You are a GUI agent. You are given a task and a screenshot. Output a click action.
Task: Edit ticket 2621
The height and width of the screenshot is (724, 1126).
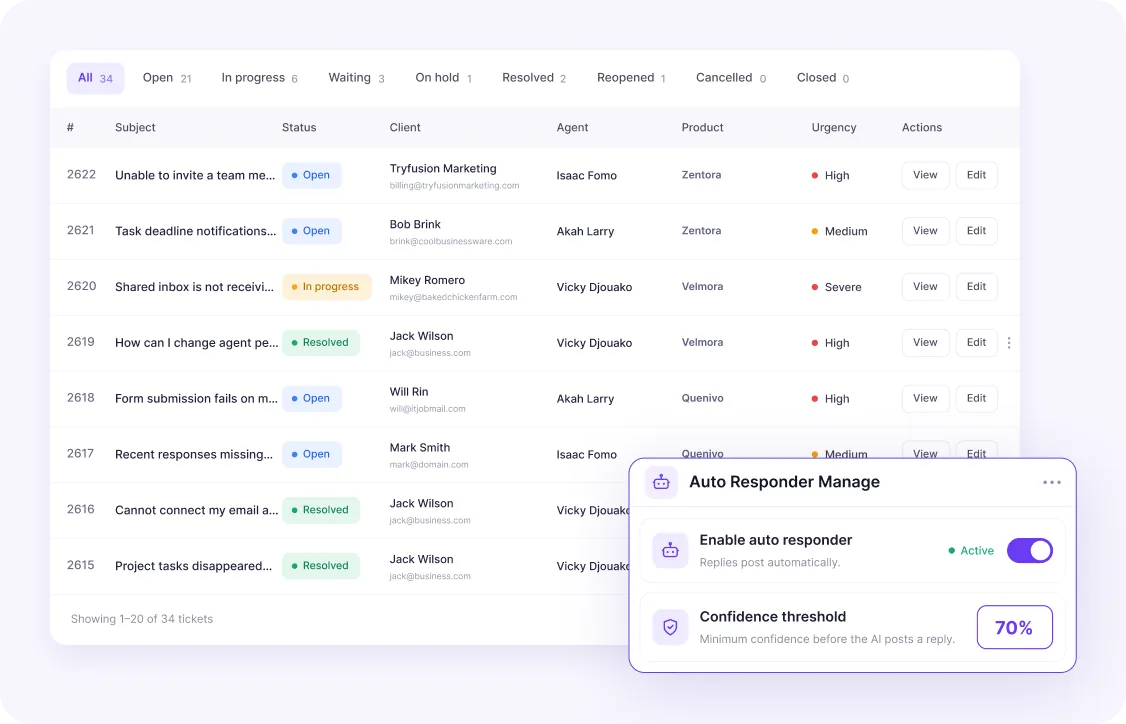[976, 231]
